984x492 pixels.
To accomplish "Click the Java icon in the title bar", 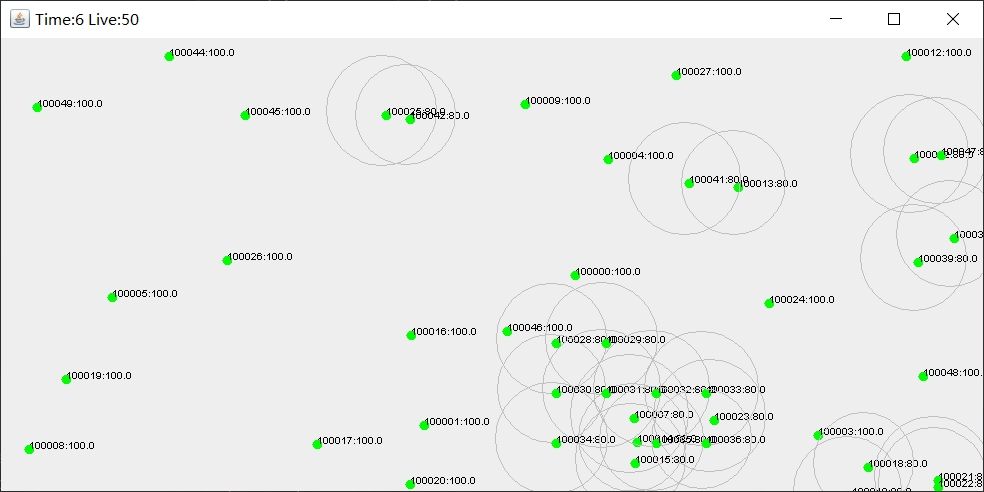I will pyautogui.click(x=19, y=19).
